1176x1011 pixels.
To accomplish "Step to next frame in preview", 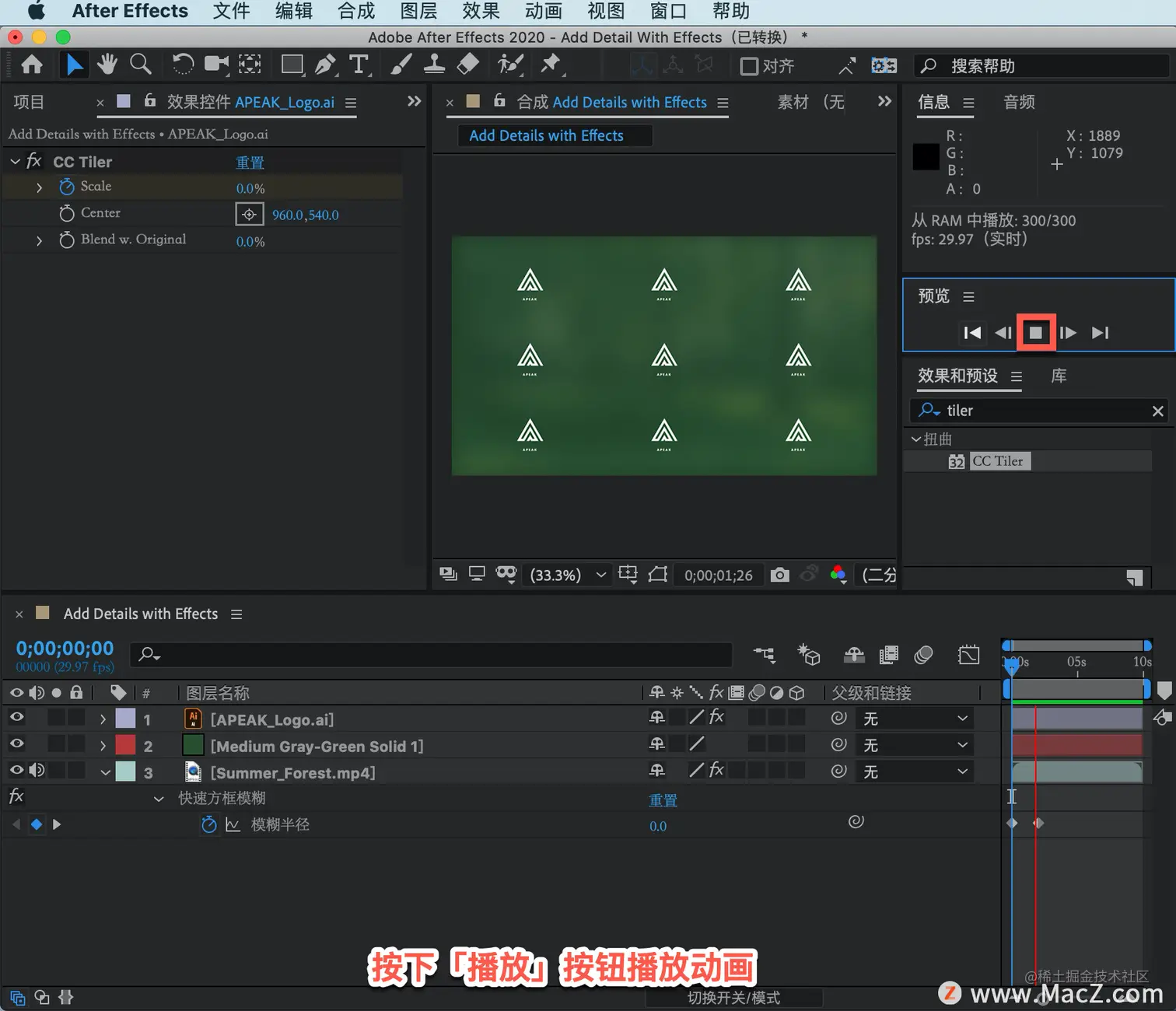I will click(x=1068, y=333).
